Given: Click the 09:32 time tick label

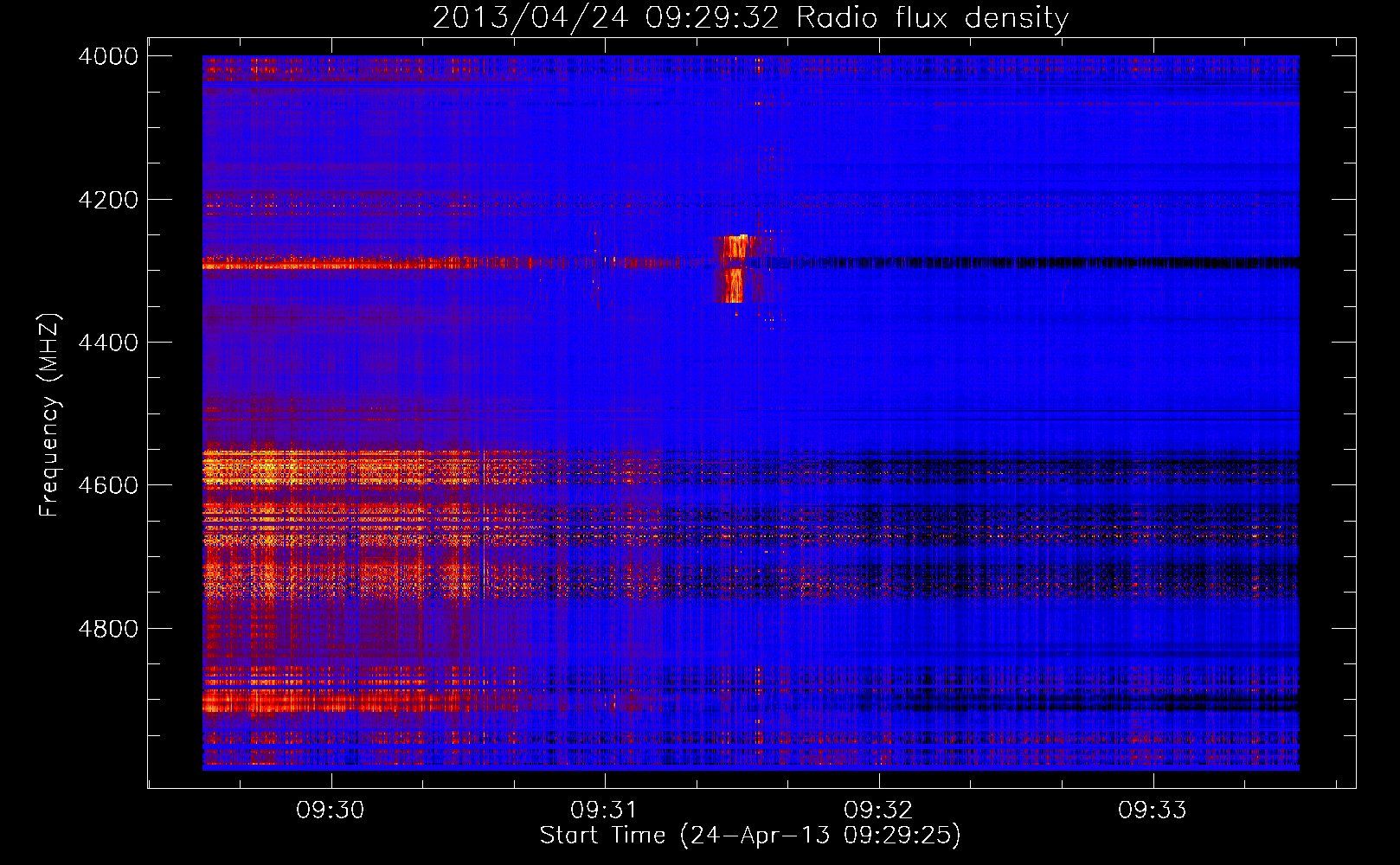Looking at the screenshot, I should tap(878, 811).
